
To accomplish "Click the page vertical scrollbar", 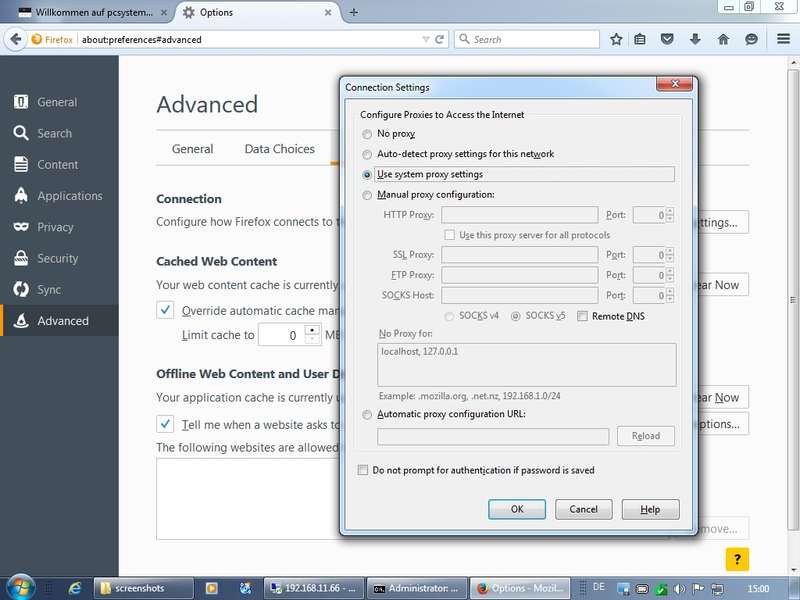I will point(793,300).
